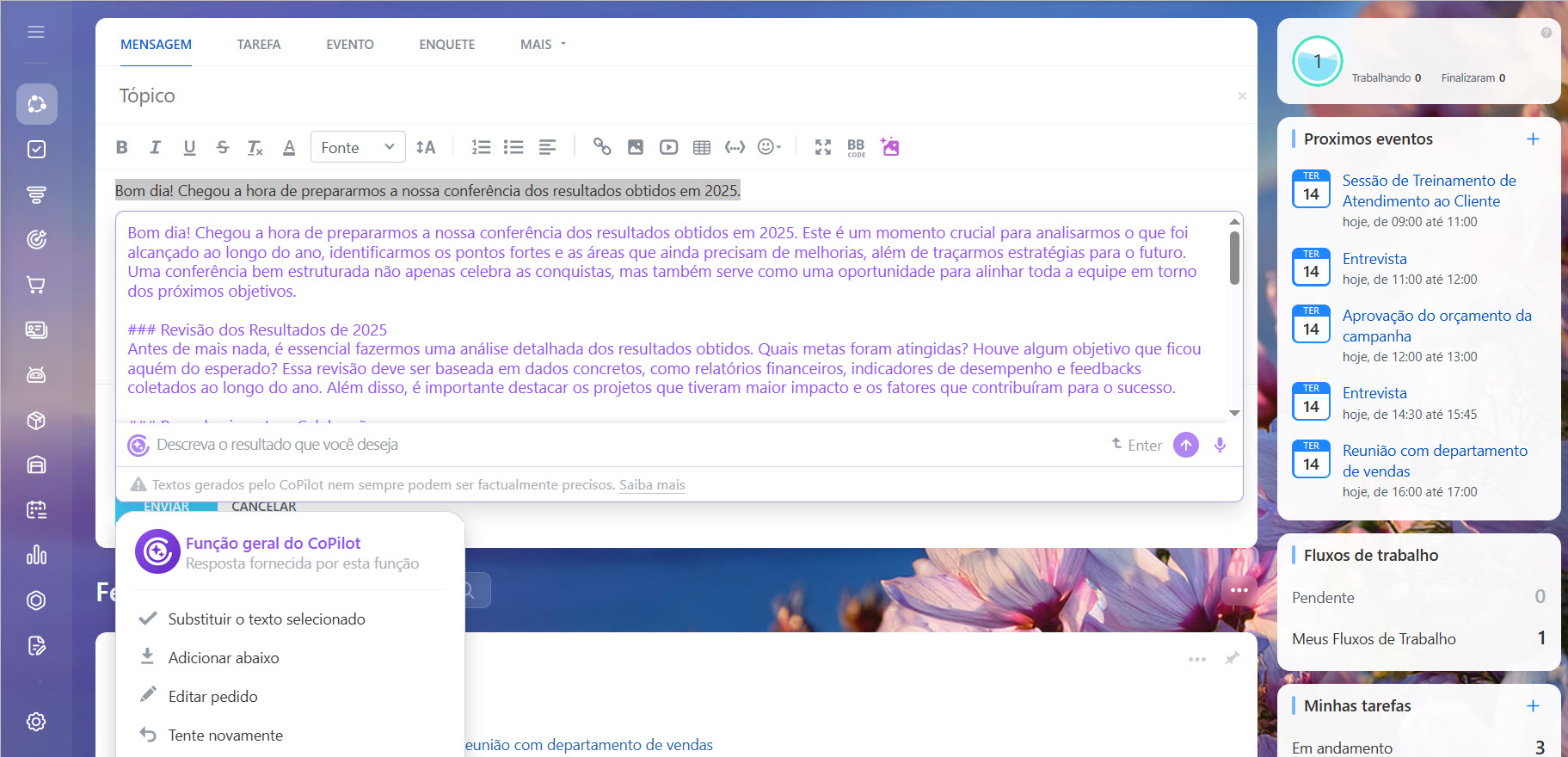1568x757 pixels.
Task: Type in the CoPilot prompt field
Action: tap(602, 445)
